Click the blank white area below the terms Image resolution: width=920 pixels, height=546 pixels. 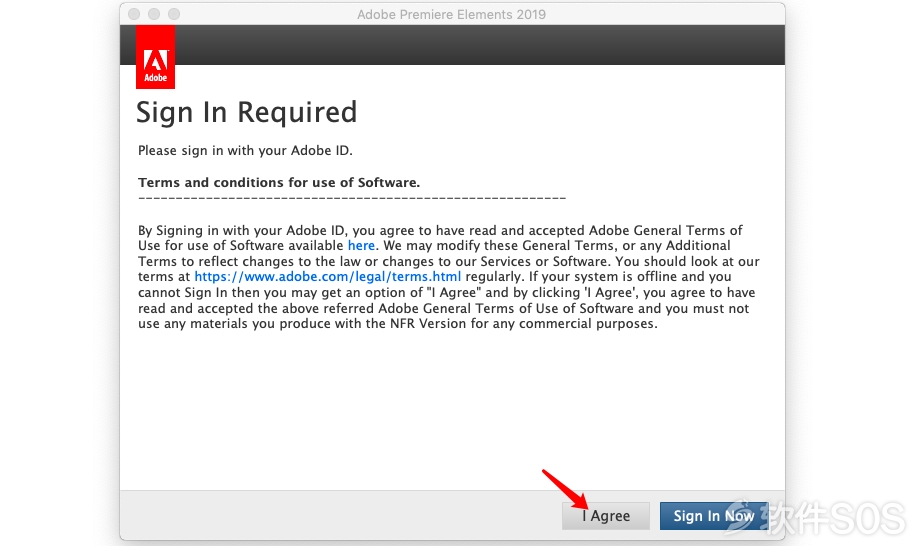452,411
